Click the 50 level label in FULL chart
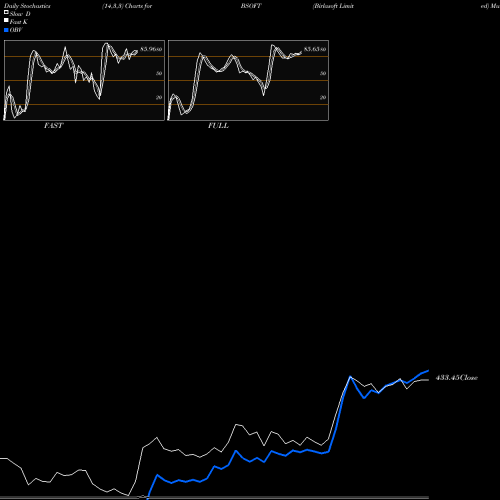The height and width of the screenshot is (500, 500). [x=323, y=73]
